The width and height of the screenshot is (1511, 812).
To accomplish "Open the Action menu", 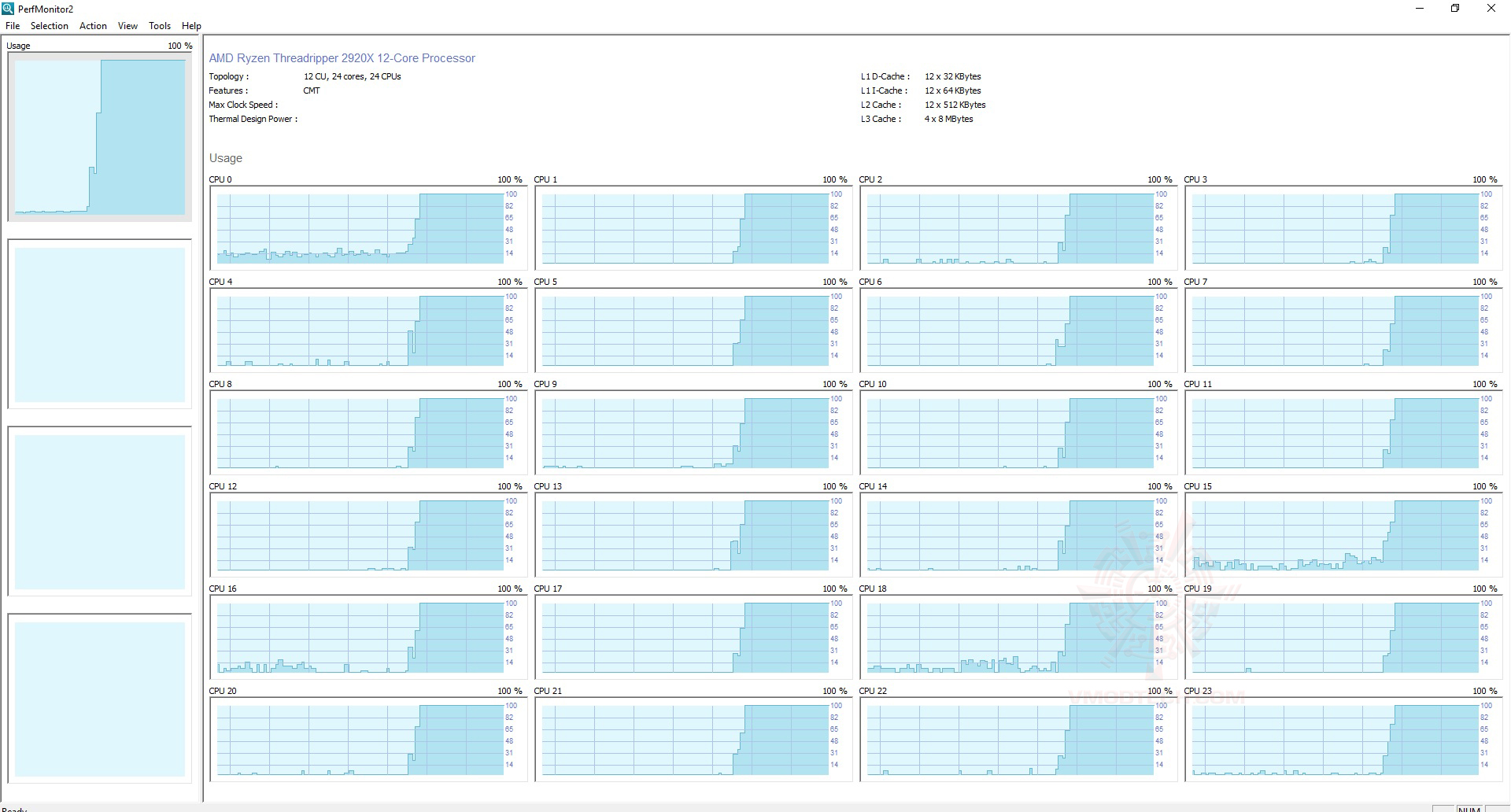I will point(93,26).
